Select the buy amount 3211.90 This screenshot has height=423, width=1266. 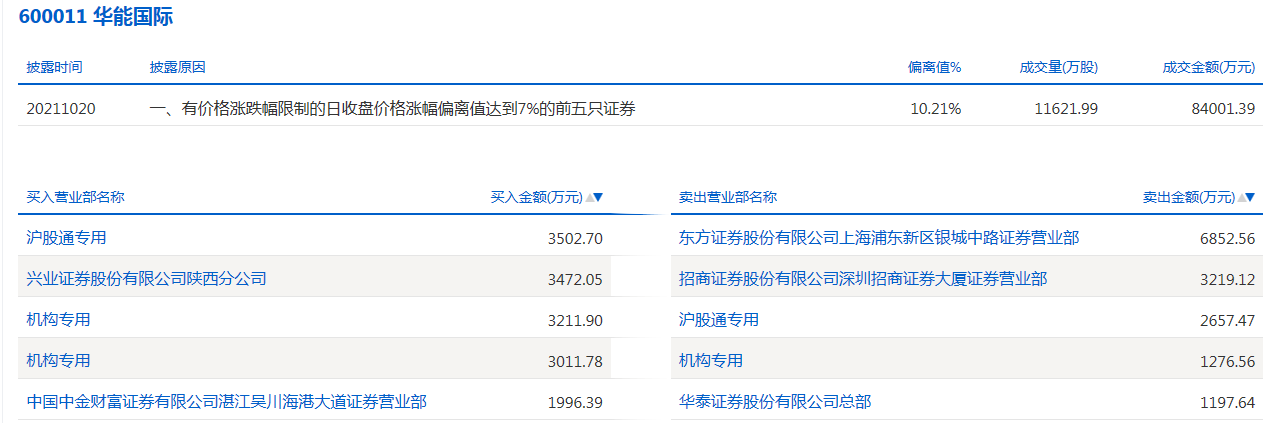point(575,320)
